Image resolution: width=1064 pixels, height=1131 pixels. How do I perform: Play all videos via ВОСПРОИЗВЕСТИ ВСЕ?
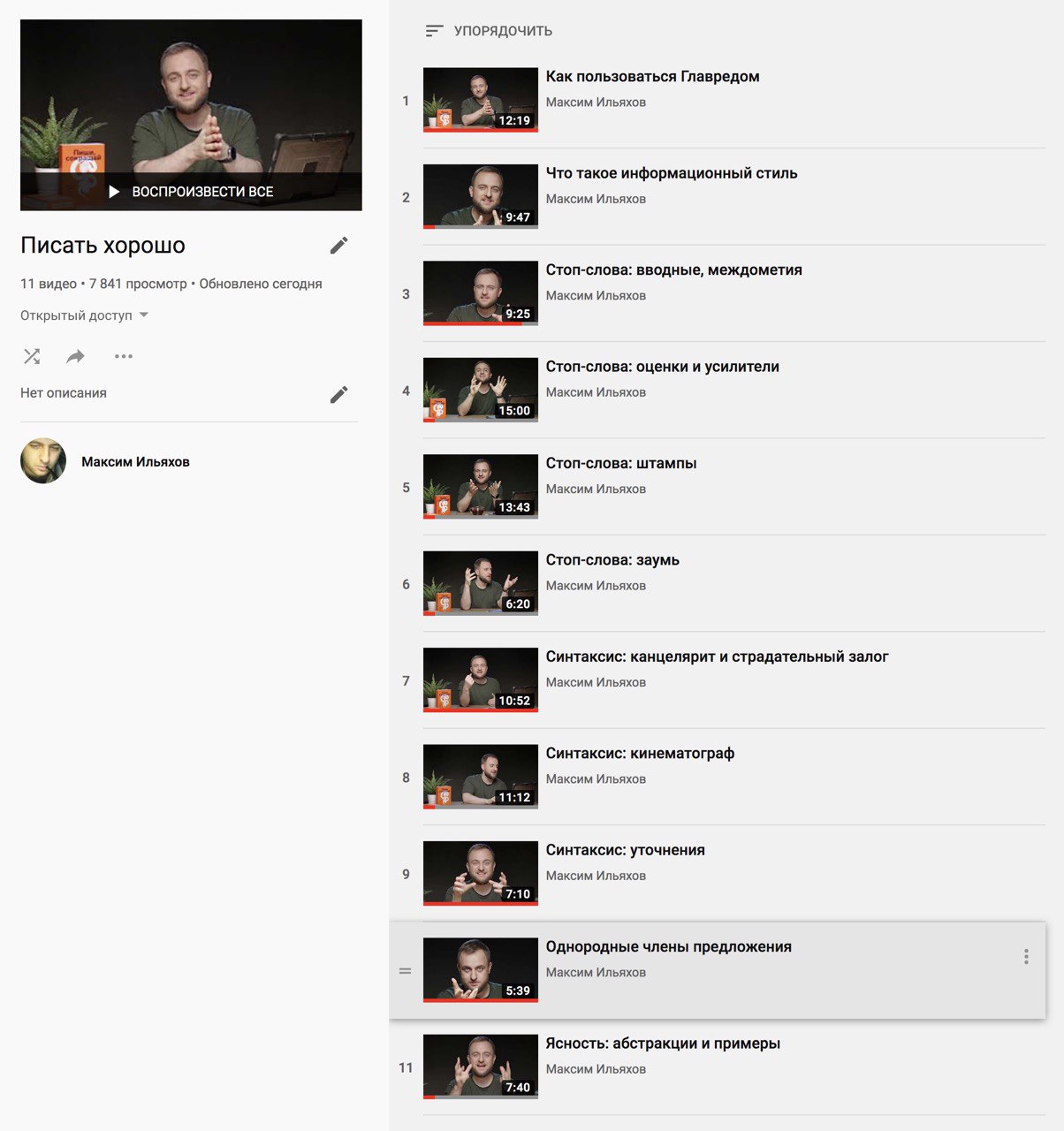click(191, 192)
